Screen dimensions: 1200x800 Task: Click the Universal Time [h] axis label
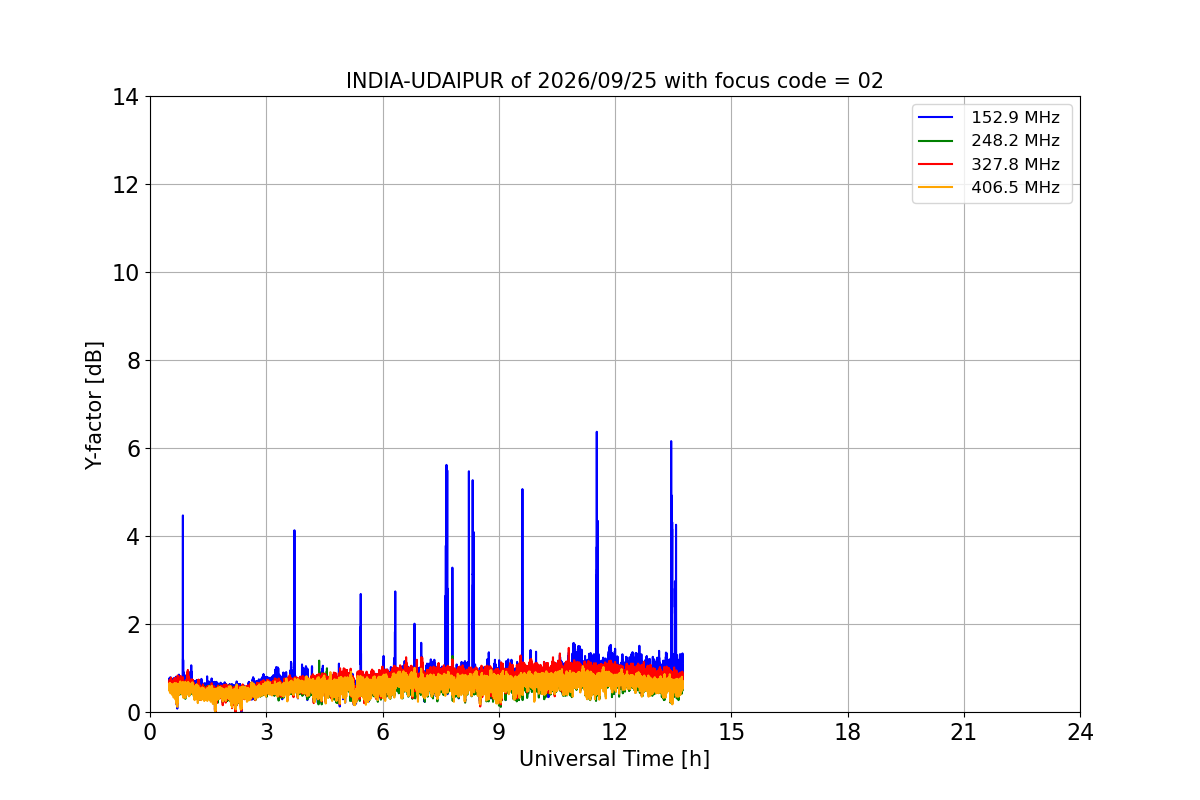pyautogui.click(x=614, y=759)
